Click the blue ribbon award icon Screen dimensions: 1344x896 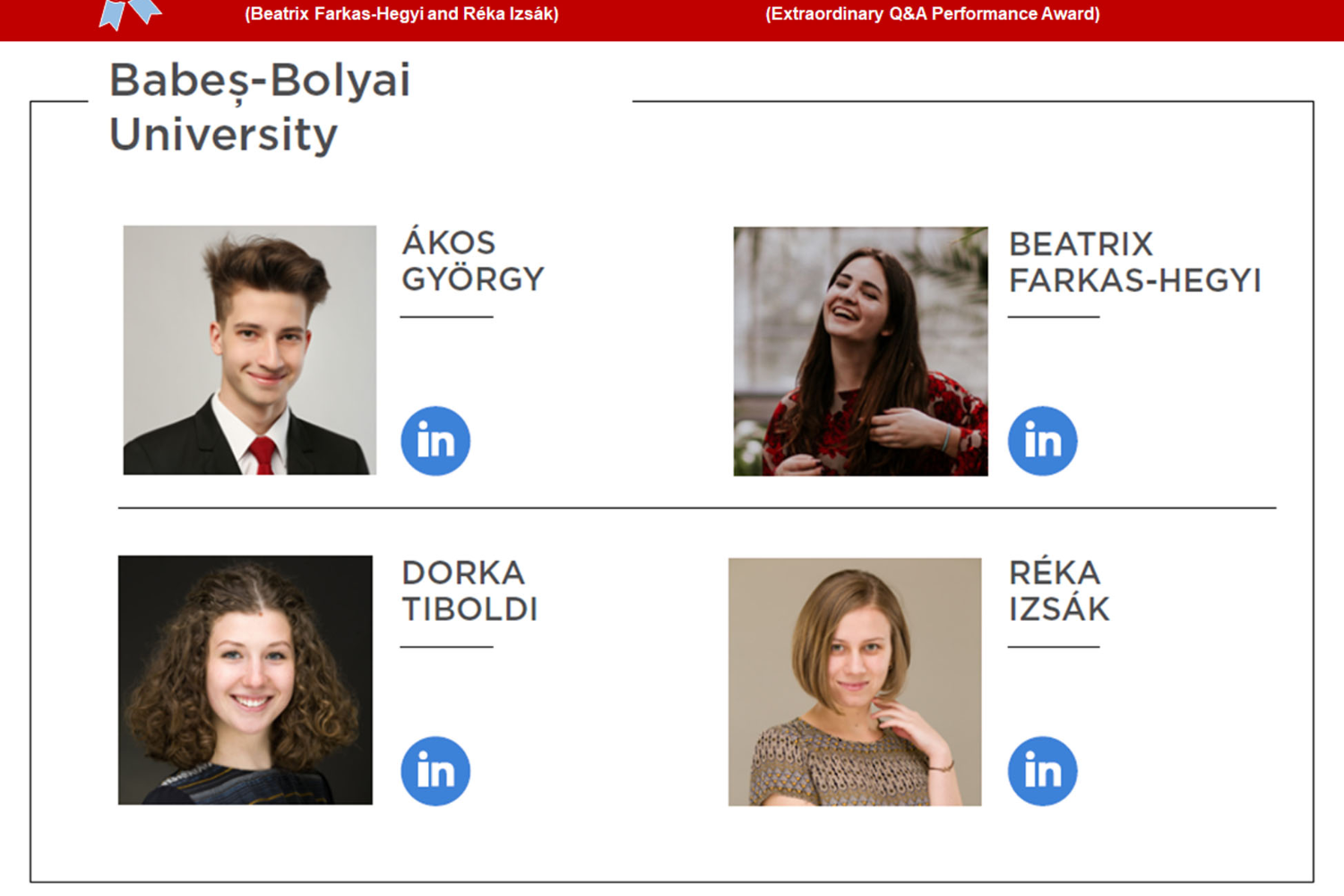[x=129, y=13]
